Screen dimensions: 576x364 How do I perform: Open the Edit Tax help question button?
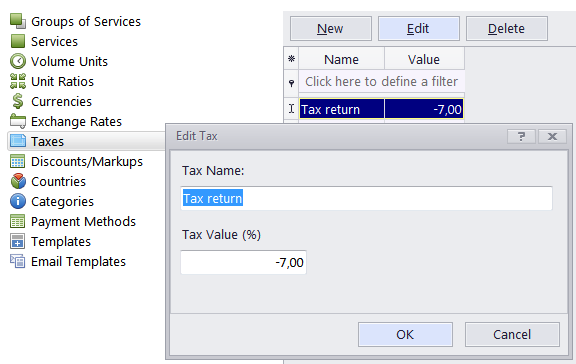521,137
